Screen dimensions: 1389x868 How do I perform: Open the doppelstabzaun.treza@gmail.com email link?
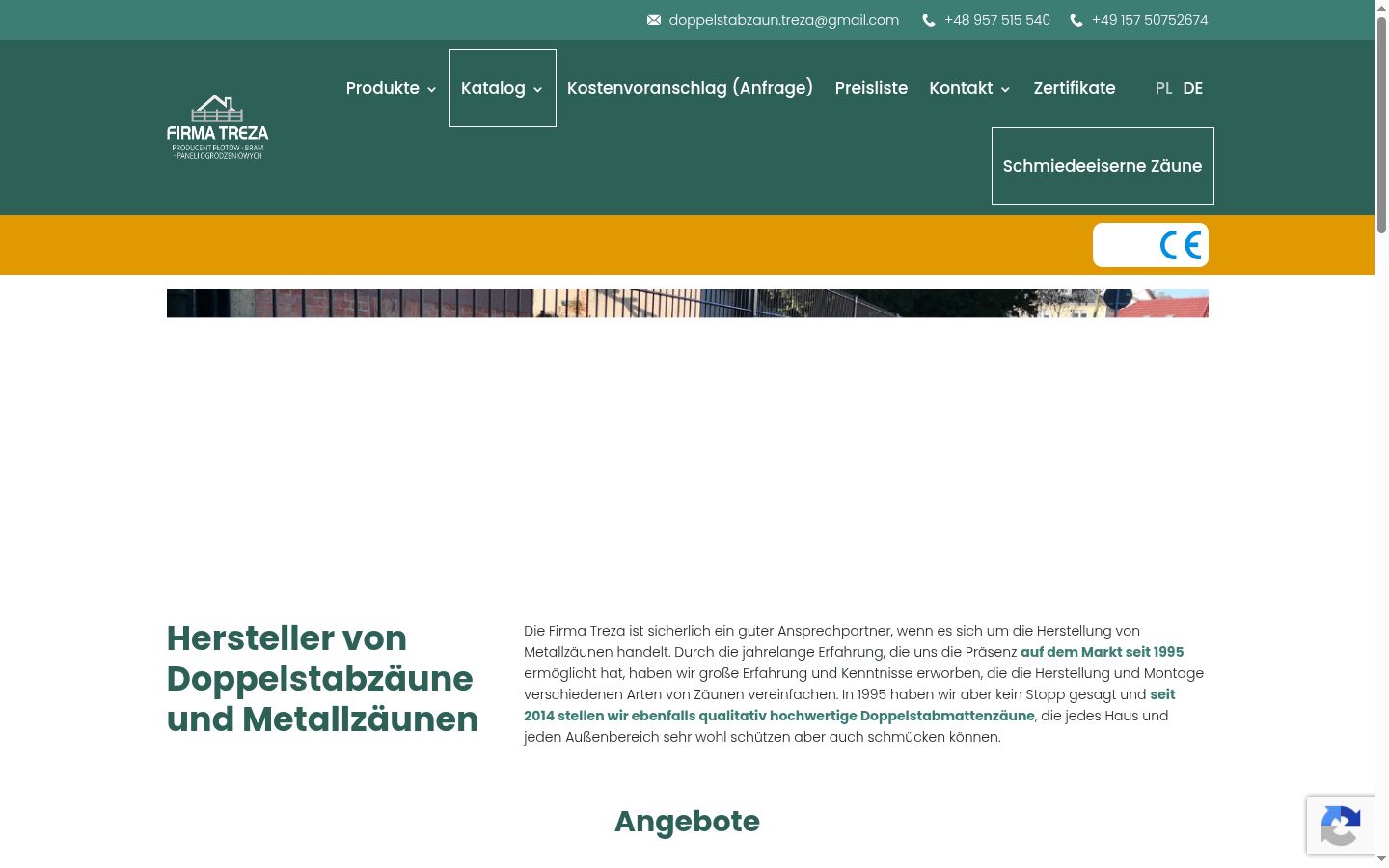tap(783, 20)
